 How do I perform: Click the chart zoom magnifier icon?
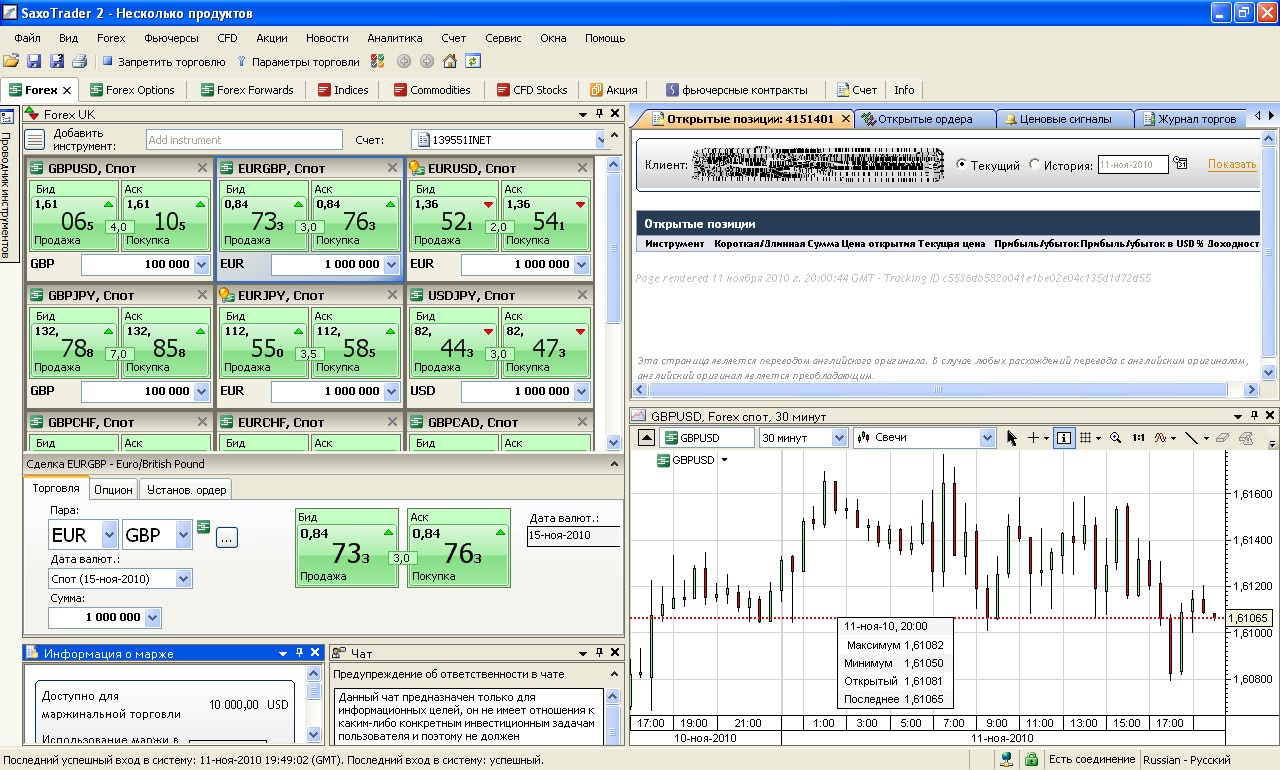click(1117, 438)
